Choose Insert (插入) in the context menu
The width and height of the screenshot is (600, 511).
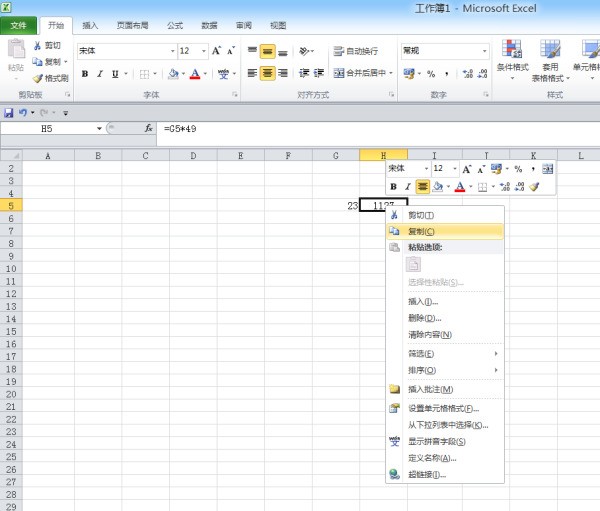[x=445, y=302]
